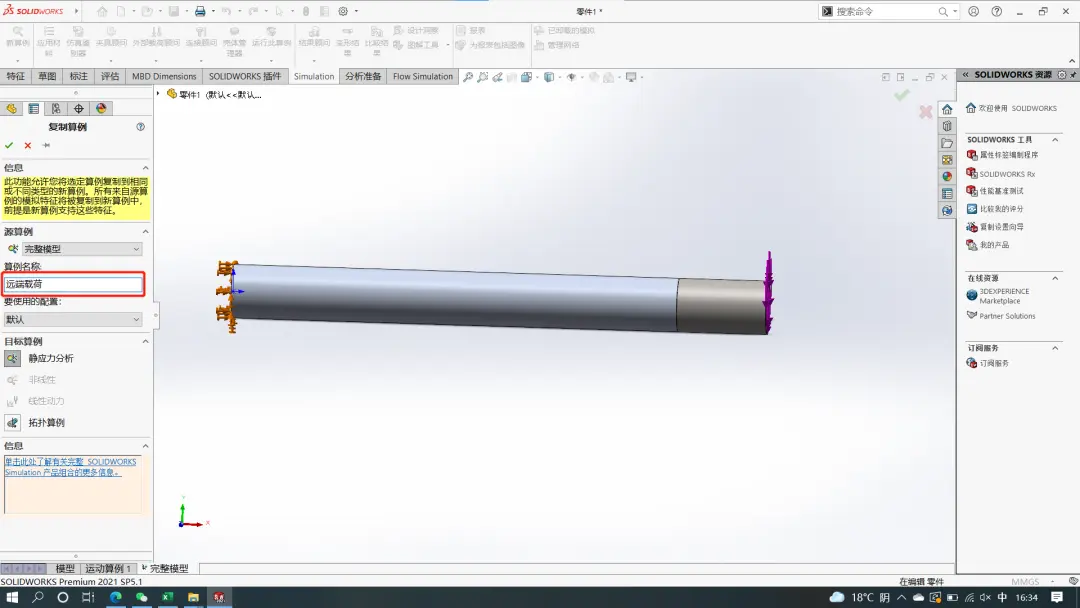Screen dimensions: 1080x608
Task: Cancel copy study with red X in panel
Action: pos(28,145)
